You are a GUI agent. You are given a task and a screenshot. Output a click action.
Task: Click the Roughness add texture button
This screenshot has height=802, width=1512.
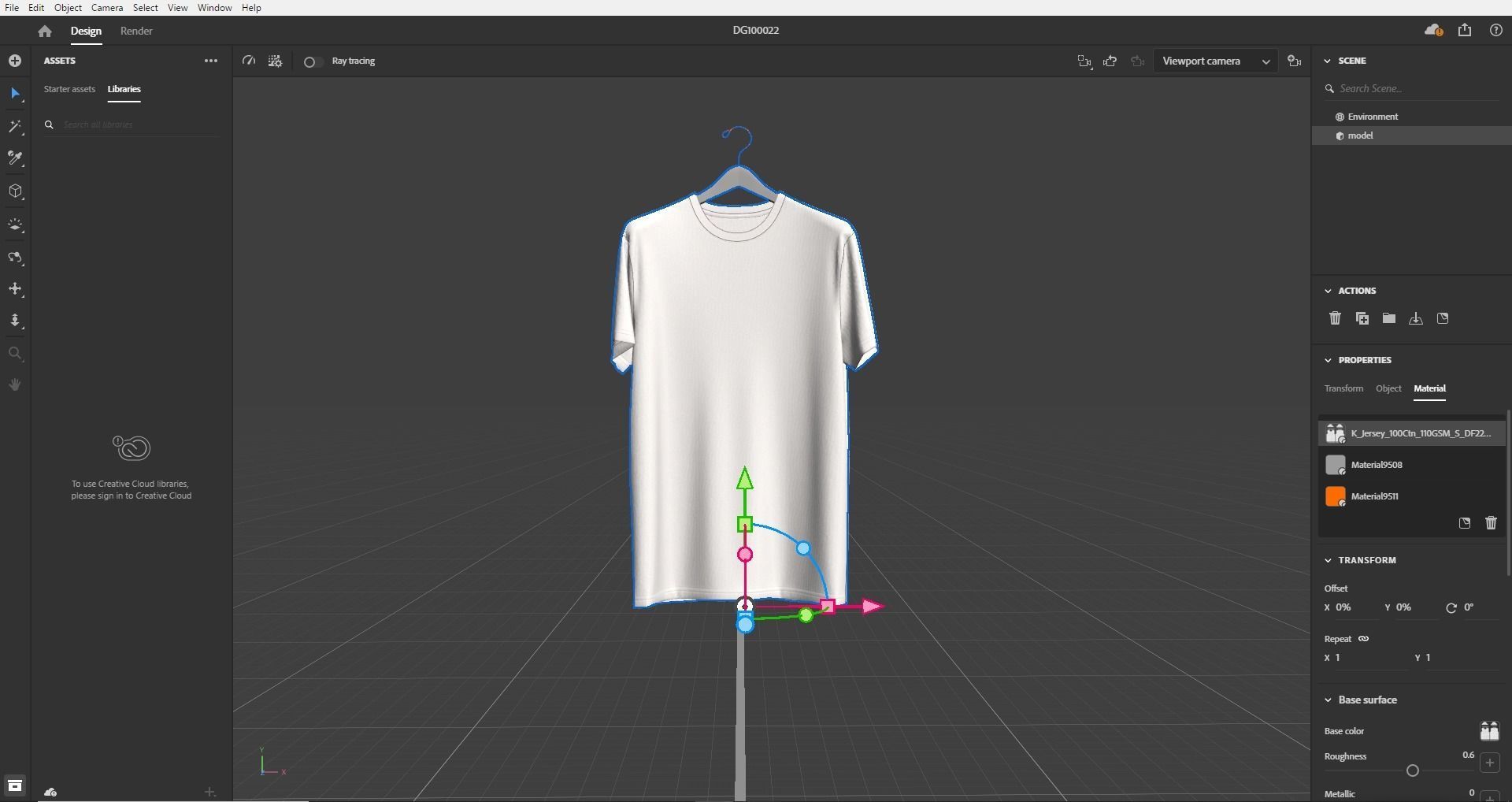click(1490, 763)
